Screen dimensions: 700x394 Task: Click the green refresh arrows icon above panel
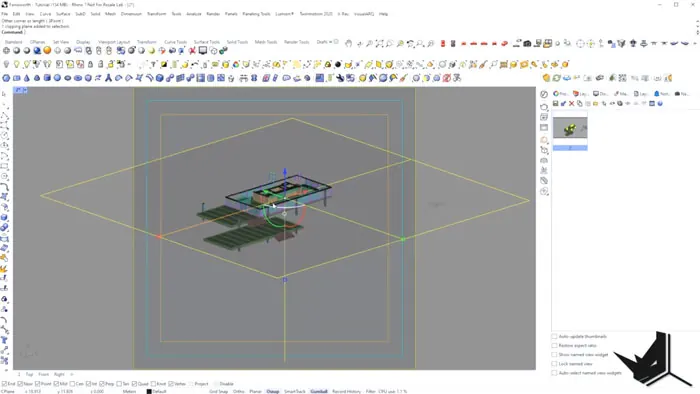(557, 78)
